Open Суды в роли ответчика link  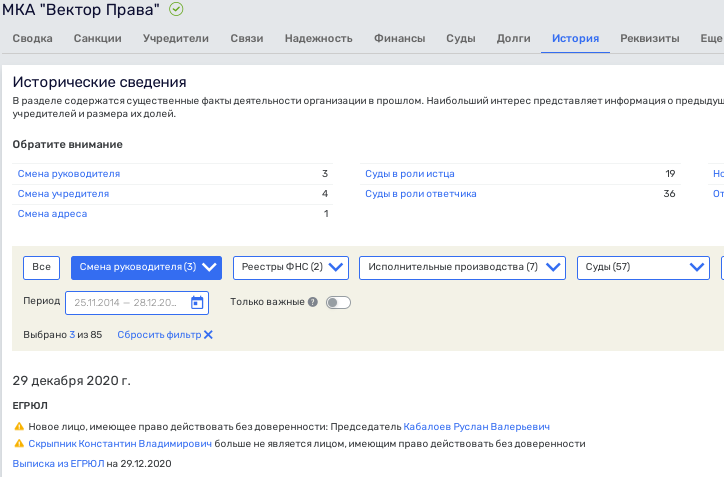click(x=421, y=193)
